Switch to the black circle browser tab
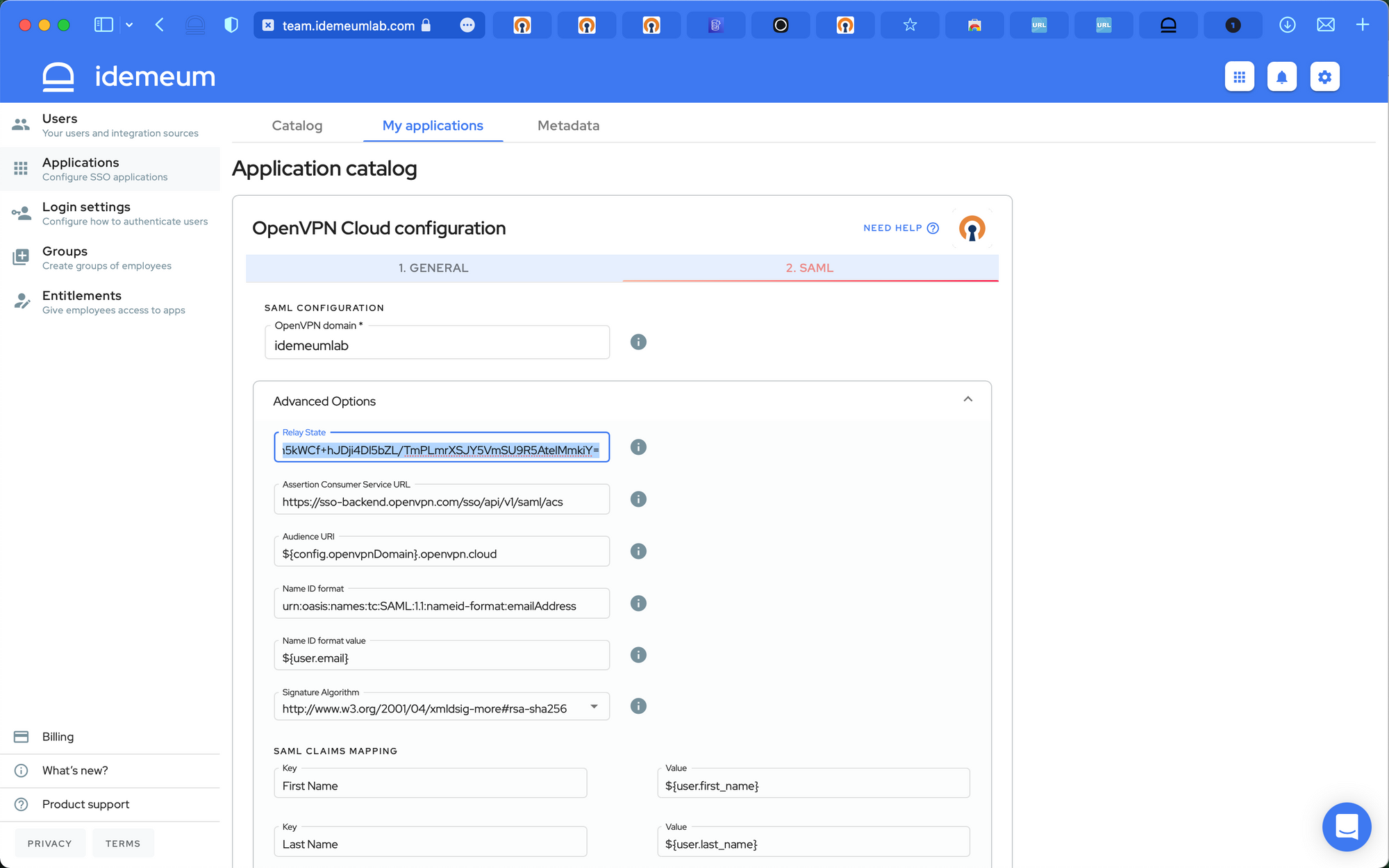 point(781,26)
